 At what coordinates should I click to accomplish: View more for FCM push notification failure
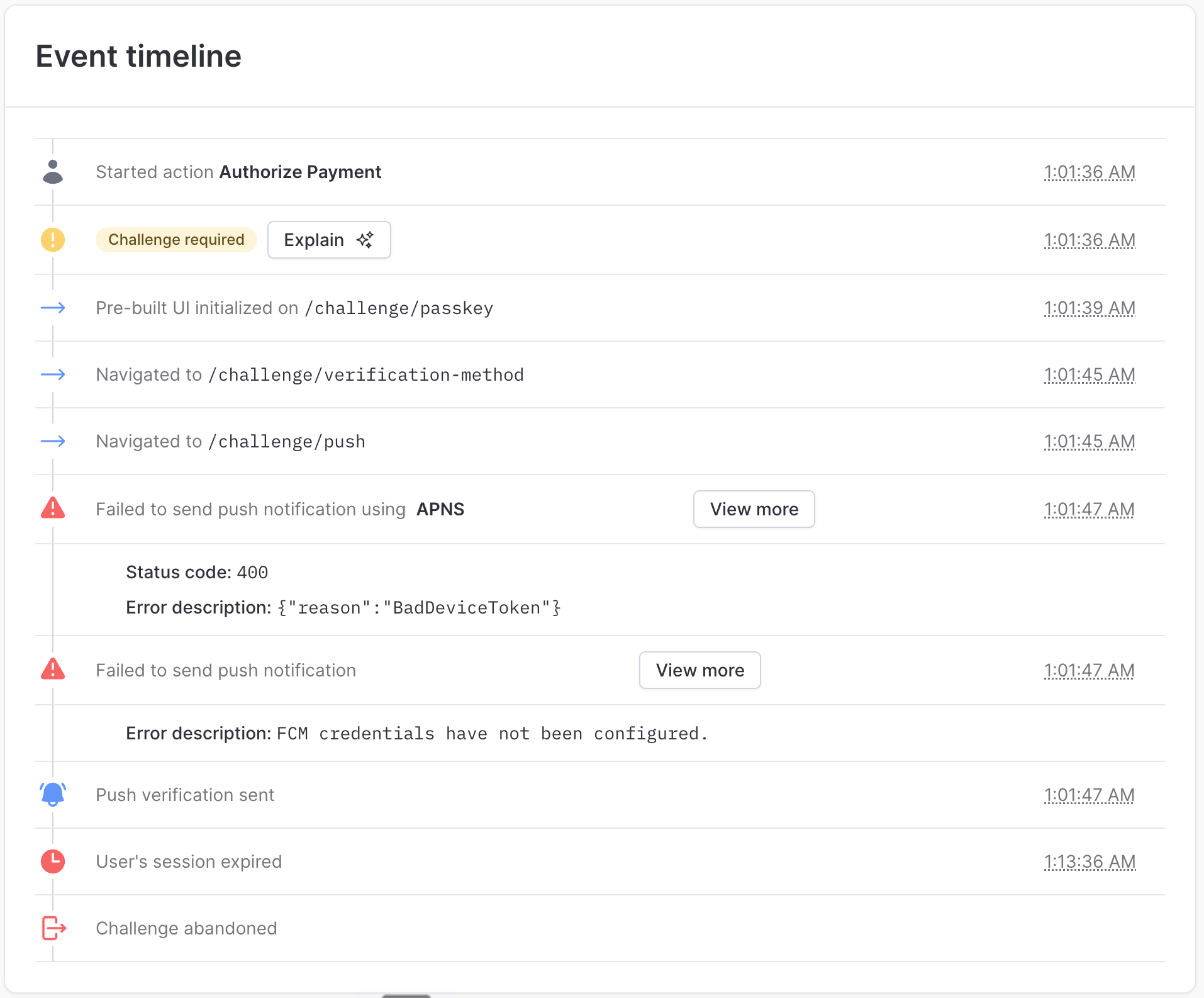click(700, 670)
